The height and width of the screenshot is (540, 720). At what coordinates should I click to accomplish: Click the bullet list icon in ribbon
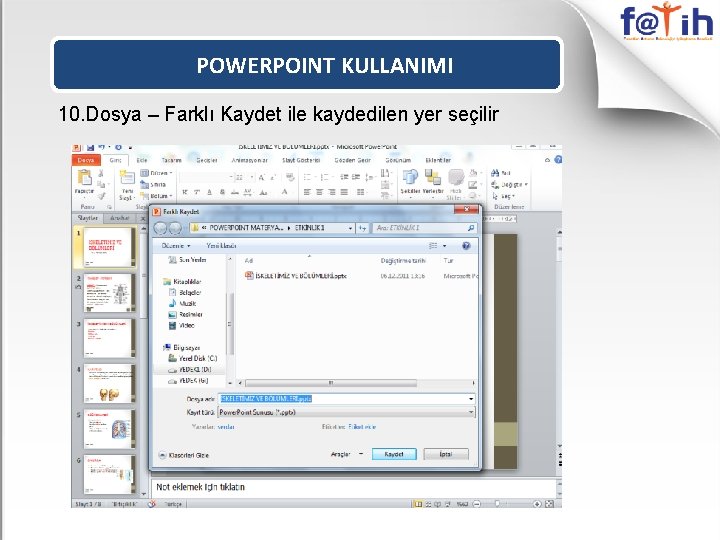[308, 177]
